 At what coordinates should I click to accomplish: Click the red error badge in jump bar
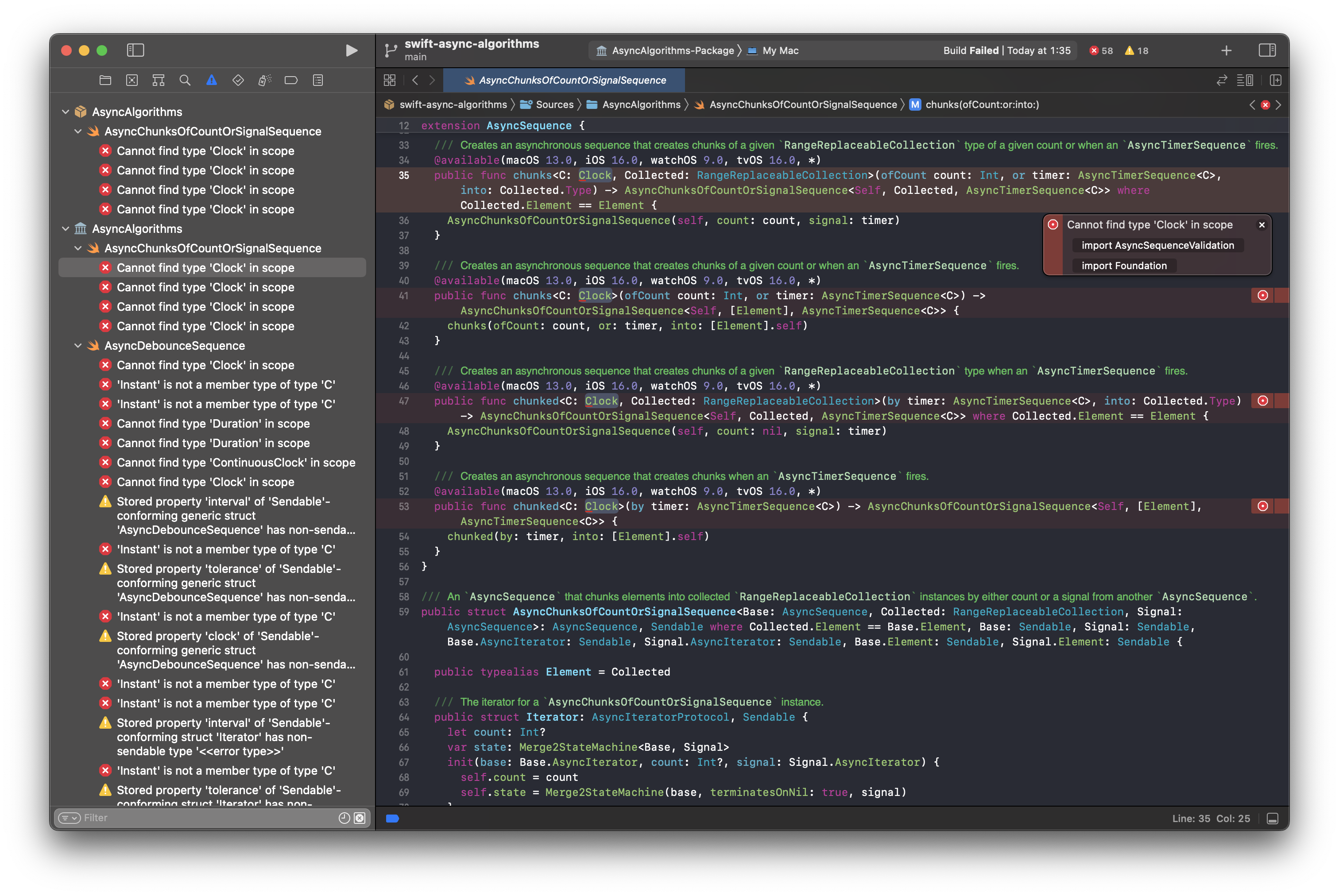pos(1265,104)
